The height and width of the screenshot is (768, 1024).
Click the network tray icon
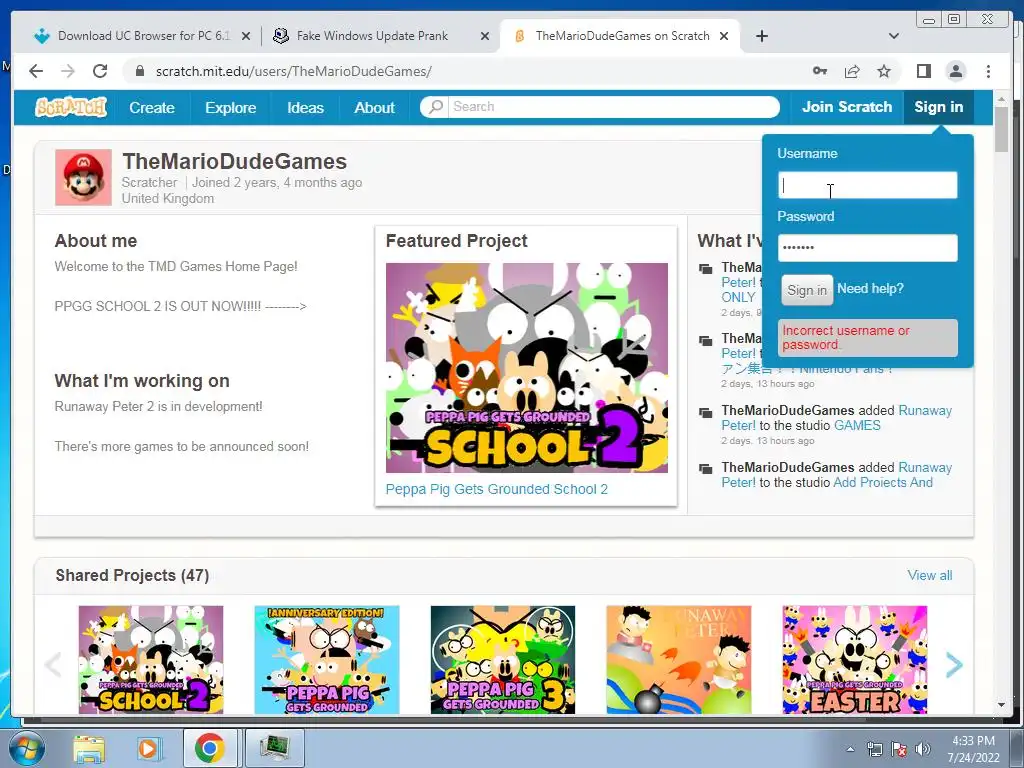(x=874, y=749)
